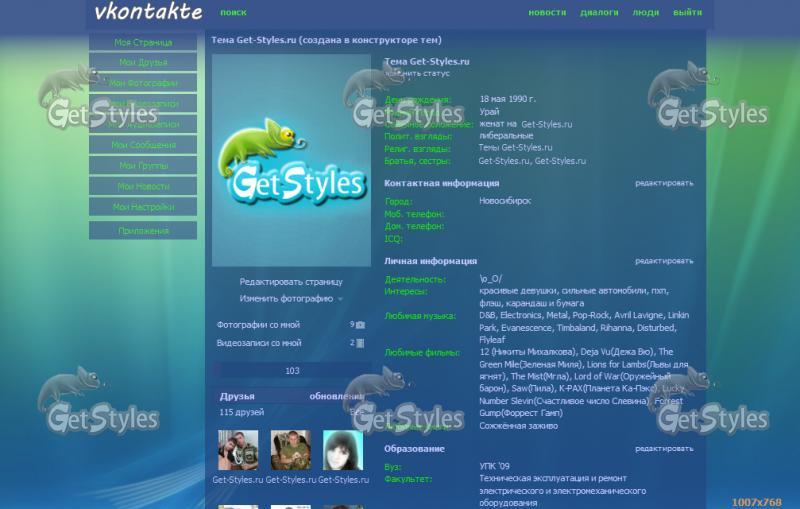Open the camera icon beside Фотографии со мной
The image size is (800, 509).
[360, 325]
